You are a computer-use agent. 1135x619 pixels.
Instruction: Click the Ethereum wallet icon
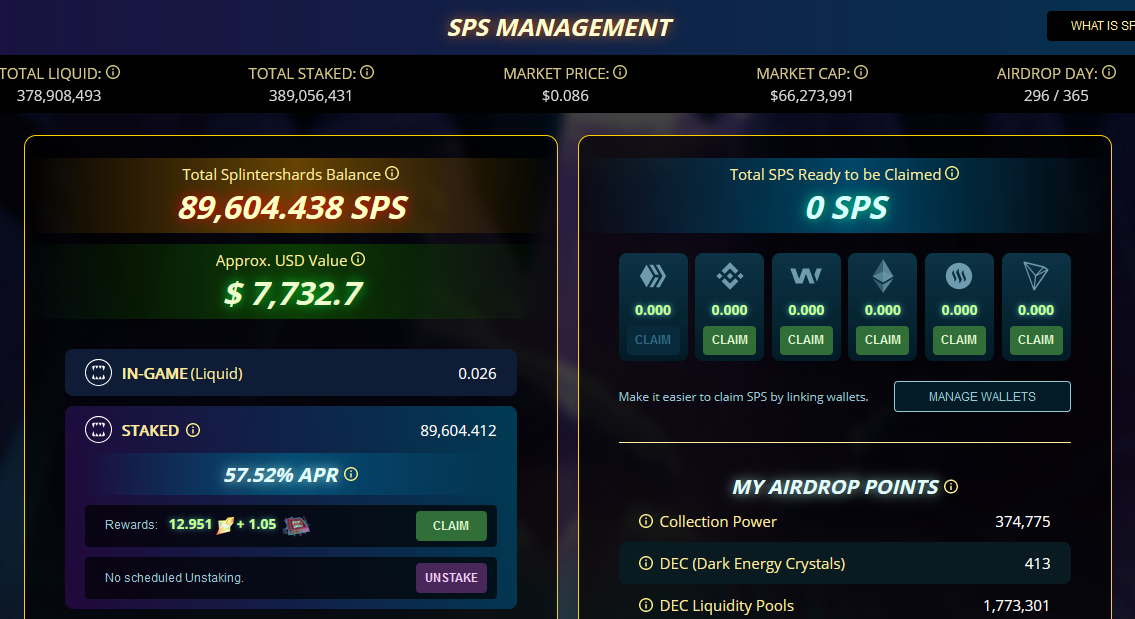(x=882, y=276)
